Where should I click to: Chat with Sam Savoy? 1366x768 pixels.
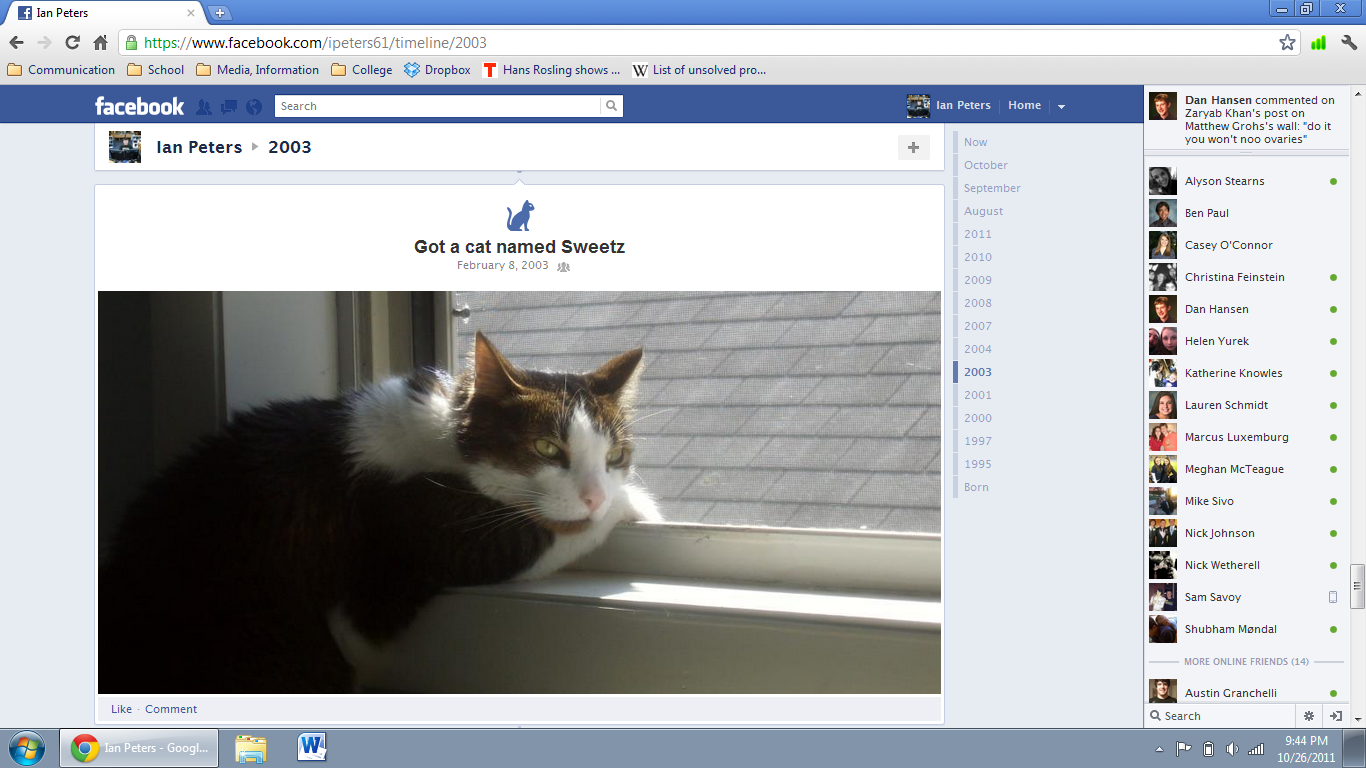1244,597
